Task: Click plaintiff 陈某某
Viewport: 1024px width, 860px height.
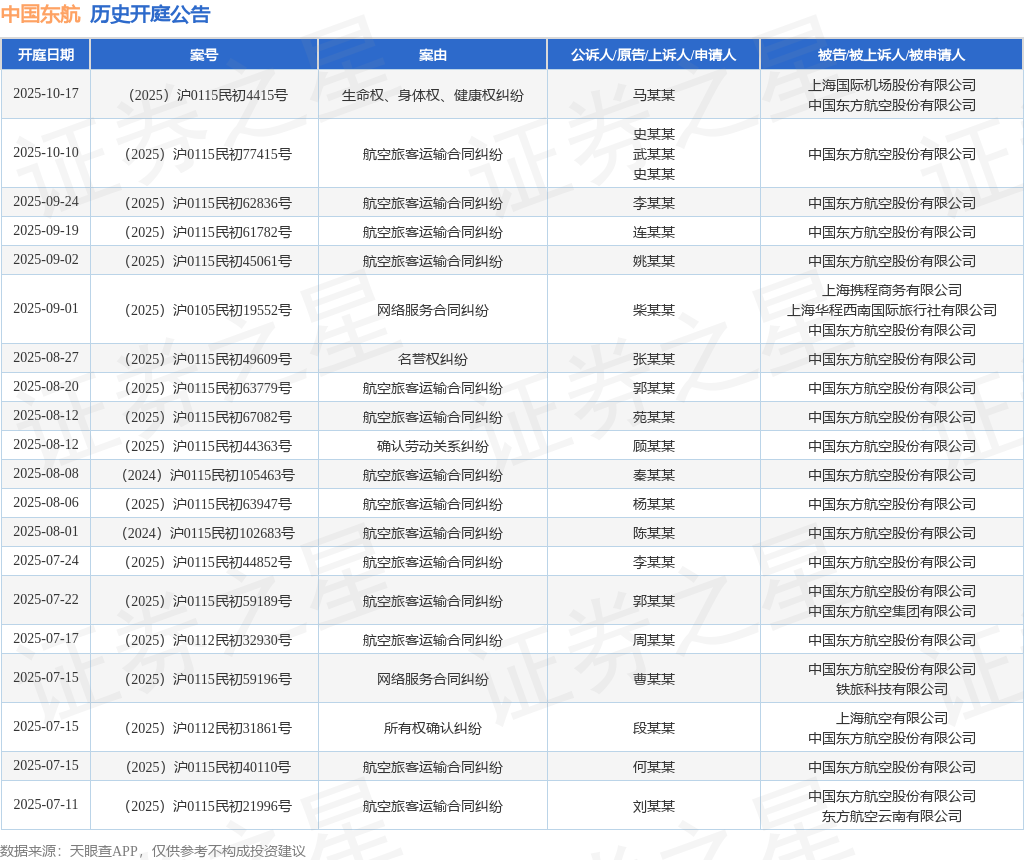Action: click(x=654, y=533)
